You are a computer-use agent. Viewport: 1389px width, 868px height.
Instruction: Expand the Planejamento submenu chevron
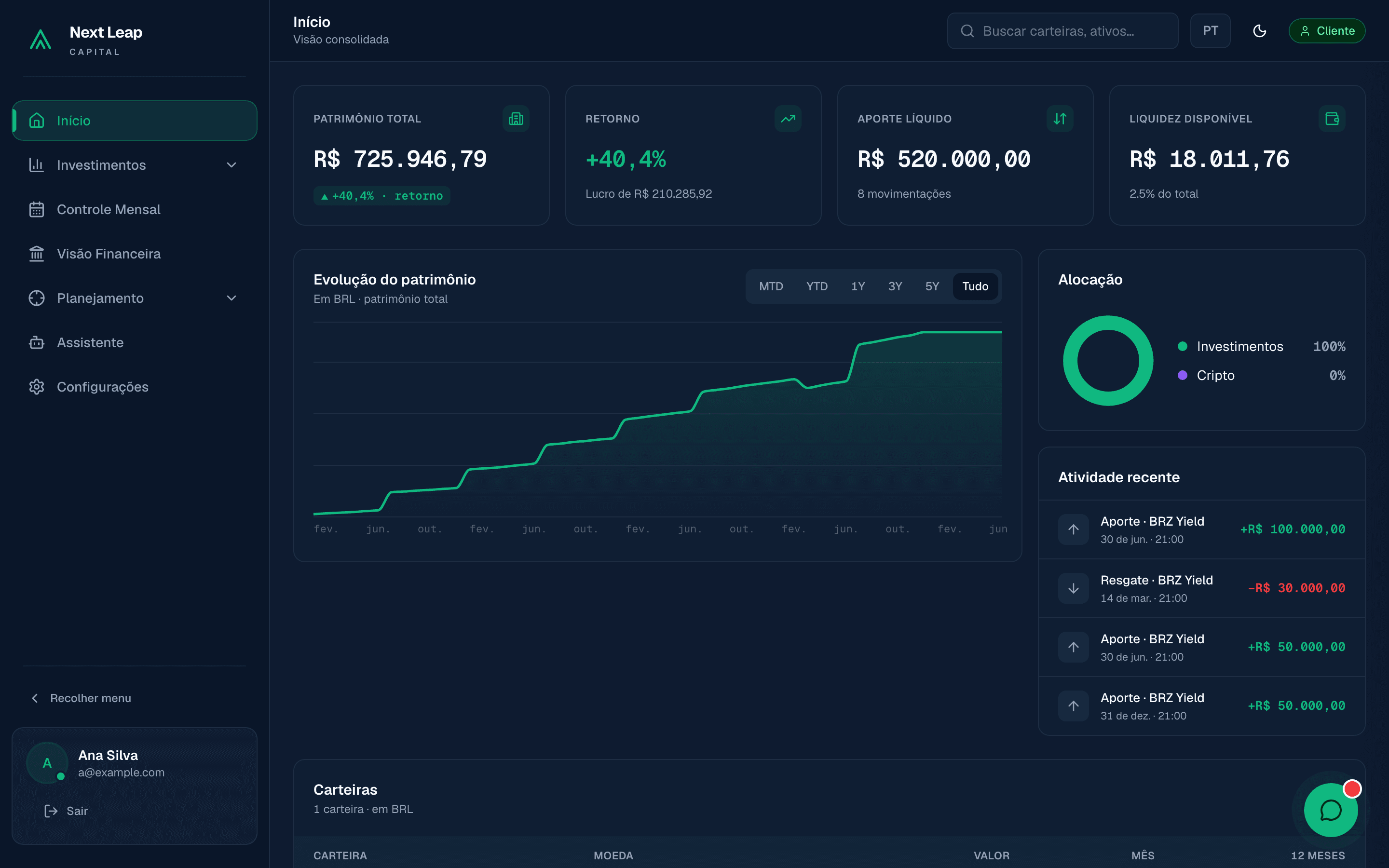[231, 298]
